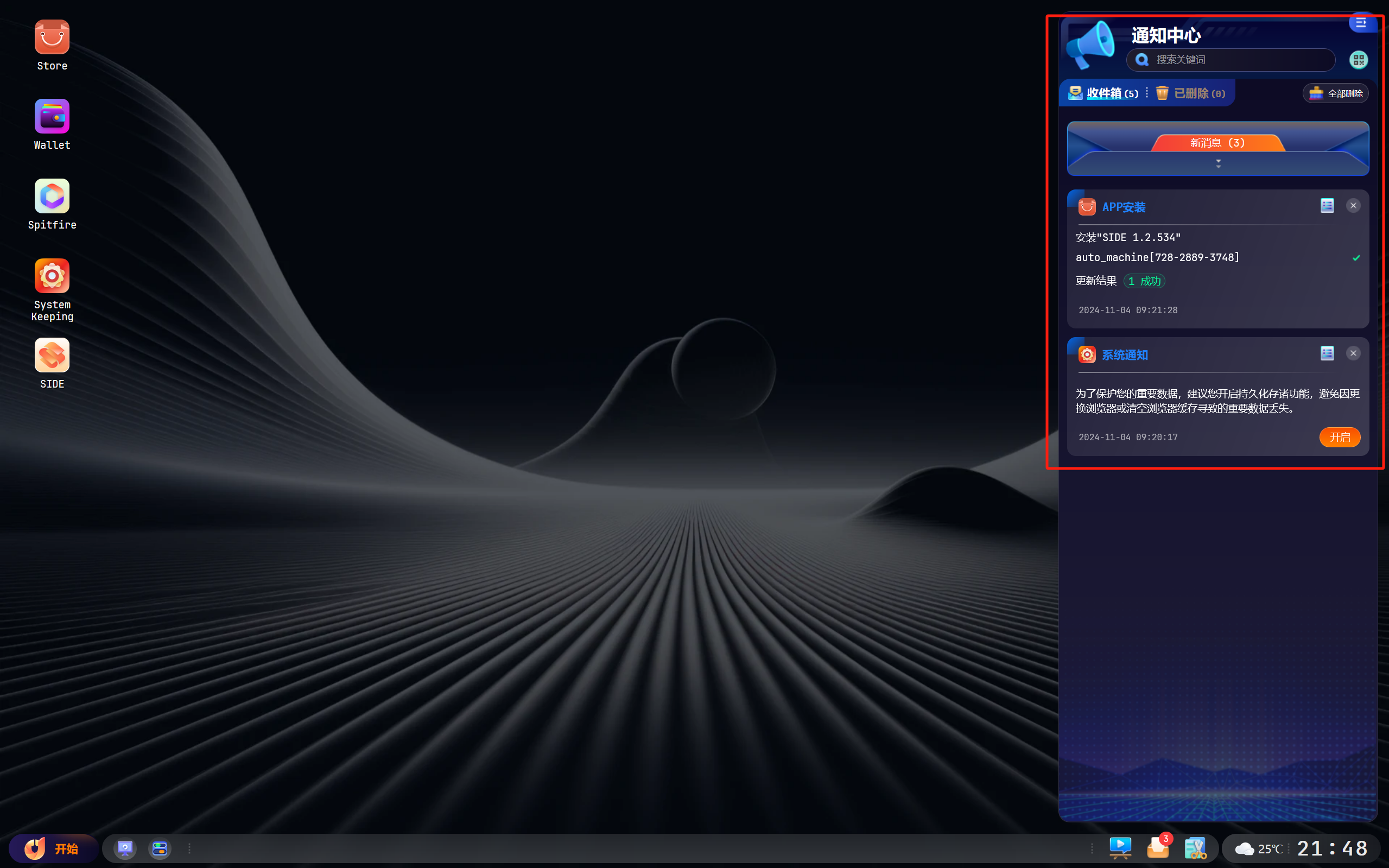The width and height of the screenshot is (1389, 868).
Task: Open the scissors screenshot tool in tray
Action: pyautogui.click(x=1196, y=848)
